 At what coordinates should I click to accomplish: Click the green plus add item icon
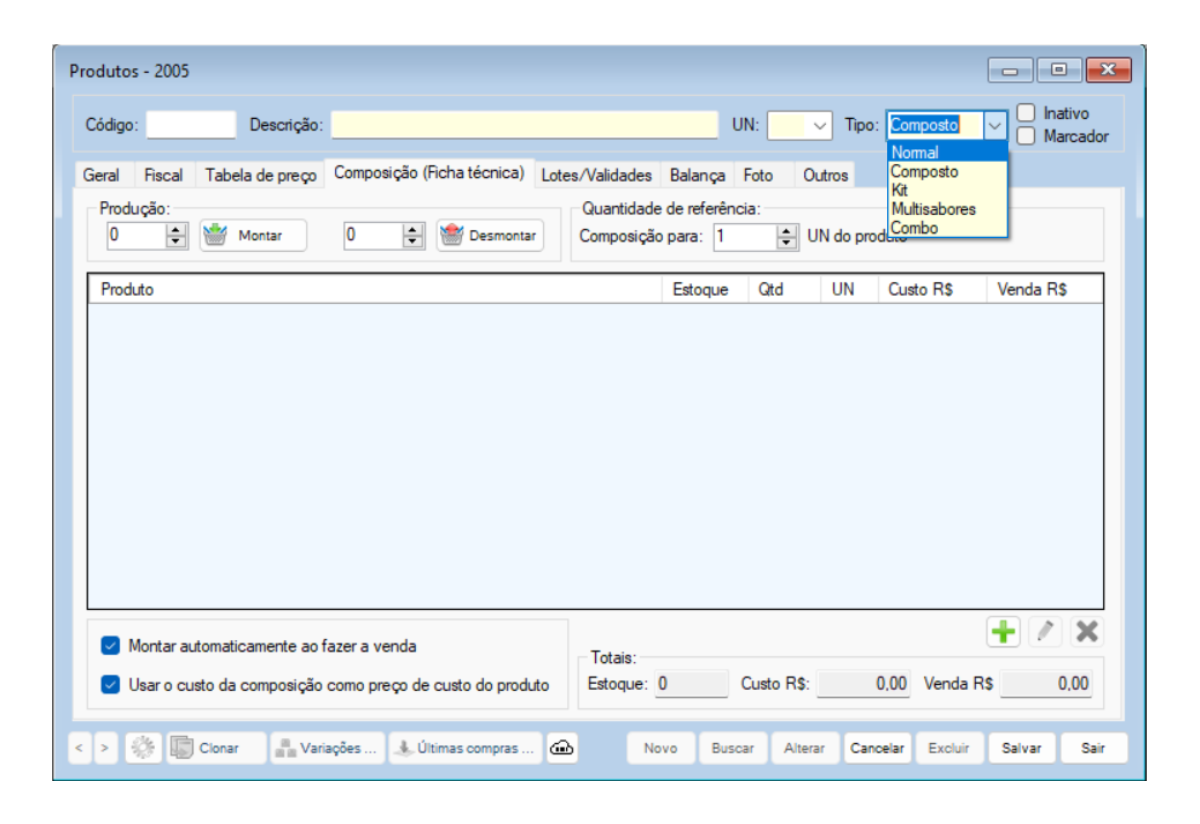pos(1003,632)
